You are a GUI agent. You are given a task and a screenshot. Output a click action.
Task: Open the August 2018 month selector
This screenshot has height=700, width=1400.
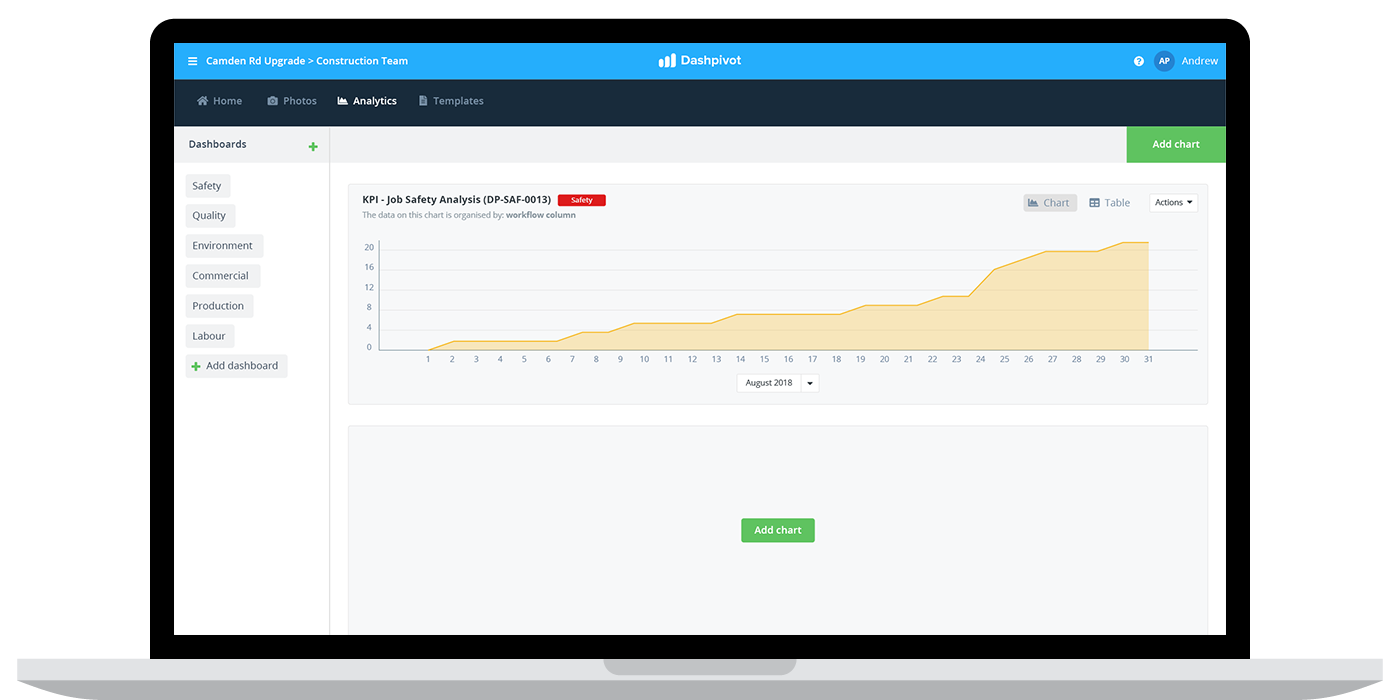769,383
